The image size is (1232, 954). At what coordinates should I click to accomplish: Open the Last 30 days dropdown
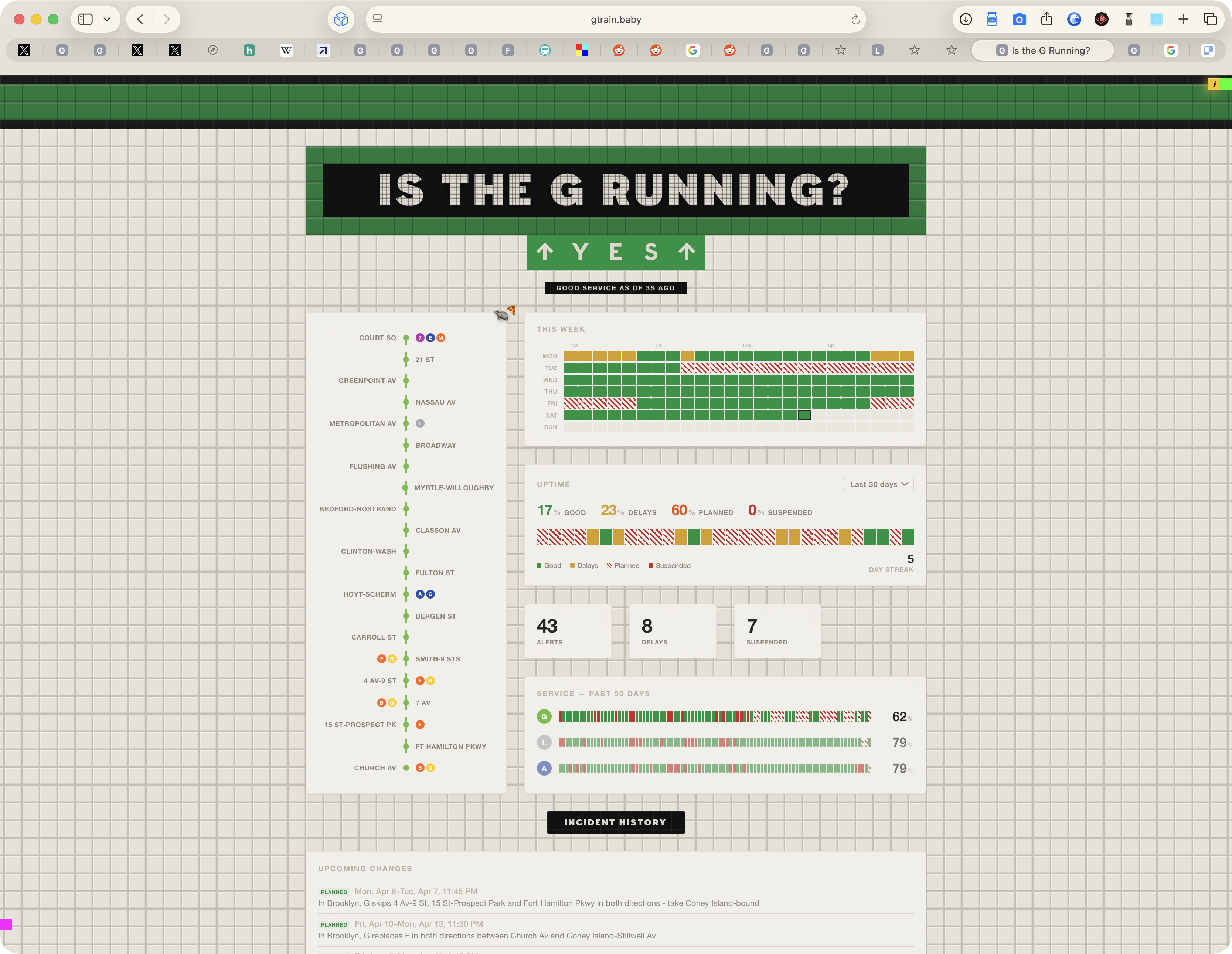point(878,484)
